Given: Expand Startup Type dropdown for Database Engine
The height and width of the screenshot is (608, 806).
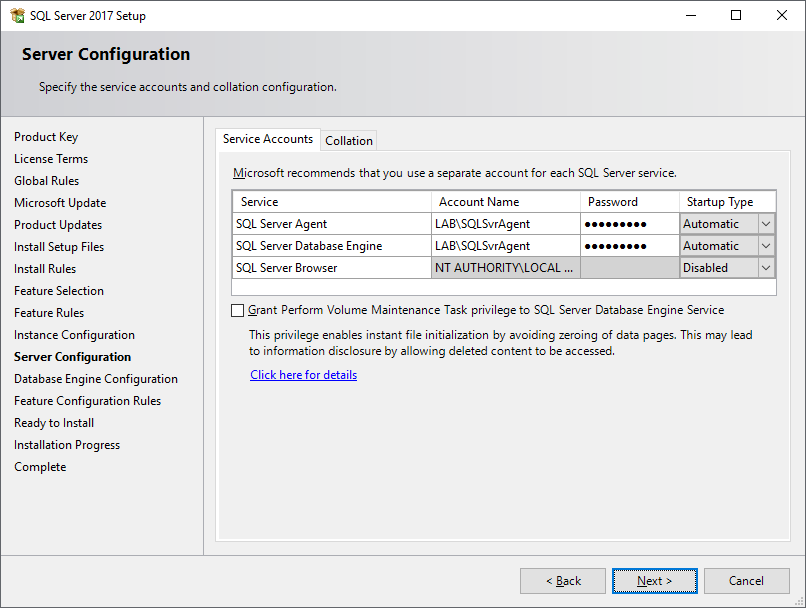Looking at the screenshot, I should point(766,246).
